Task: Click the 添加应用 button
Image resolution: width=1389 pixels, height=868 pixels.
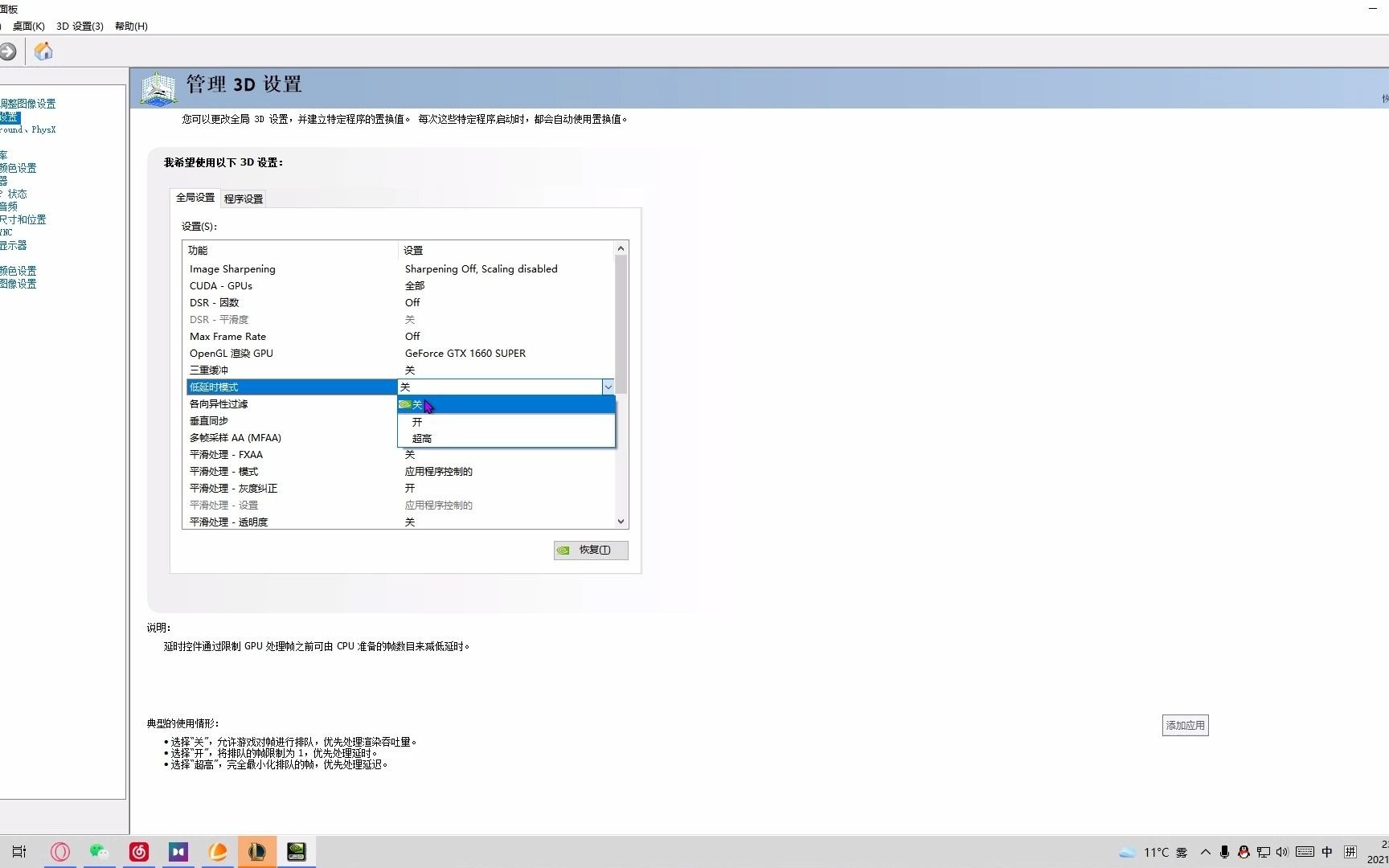Action: tap(1184, 724)
